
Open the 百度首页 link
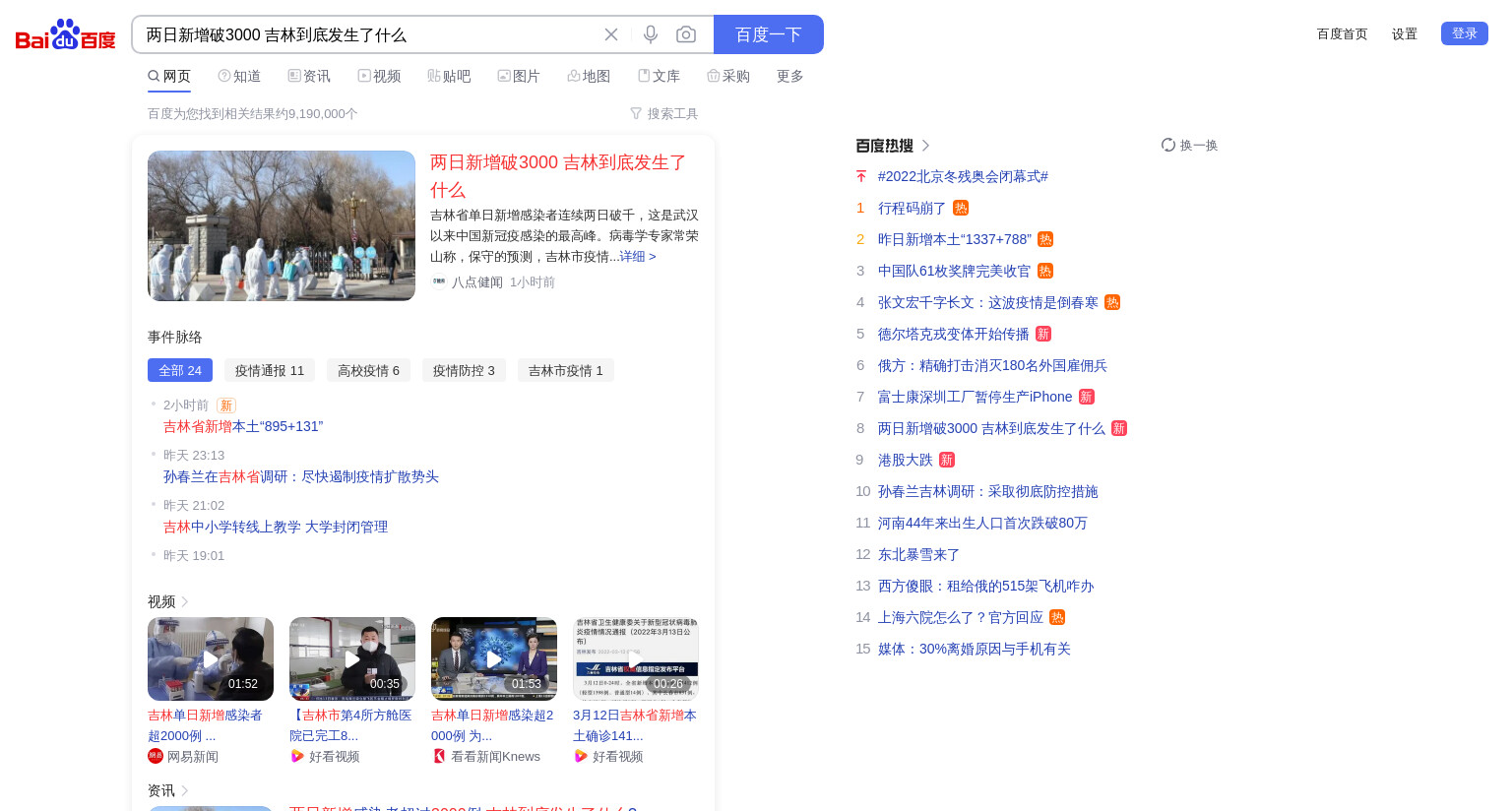(x=1343, y=34)
